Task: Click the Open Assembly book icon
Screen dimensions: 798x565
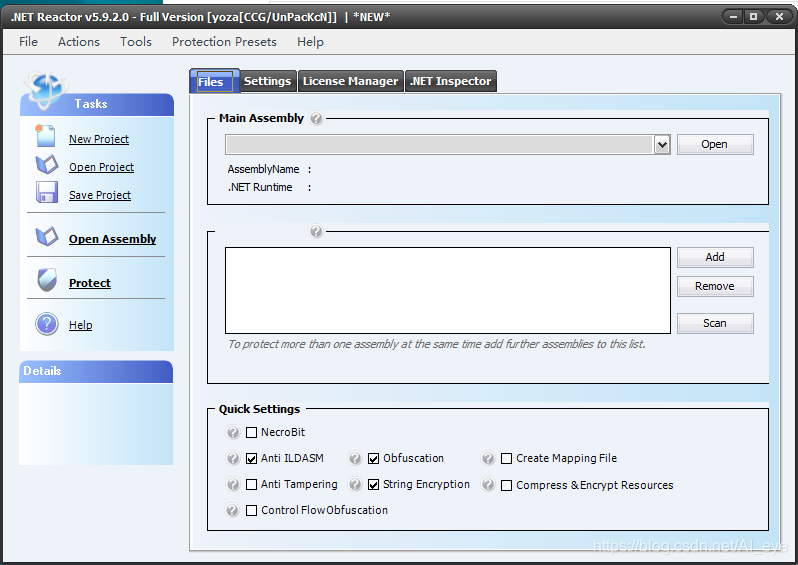Action: point(47,236)
